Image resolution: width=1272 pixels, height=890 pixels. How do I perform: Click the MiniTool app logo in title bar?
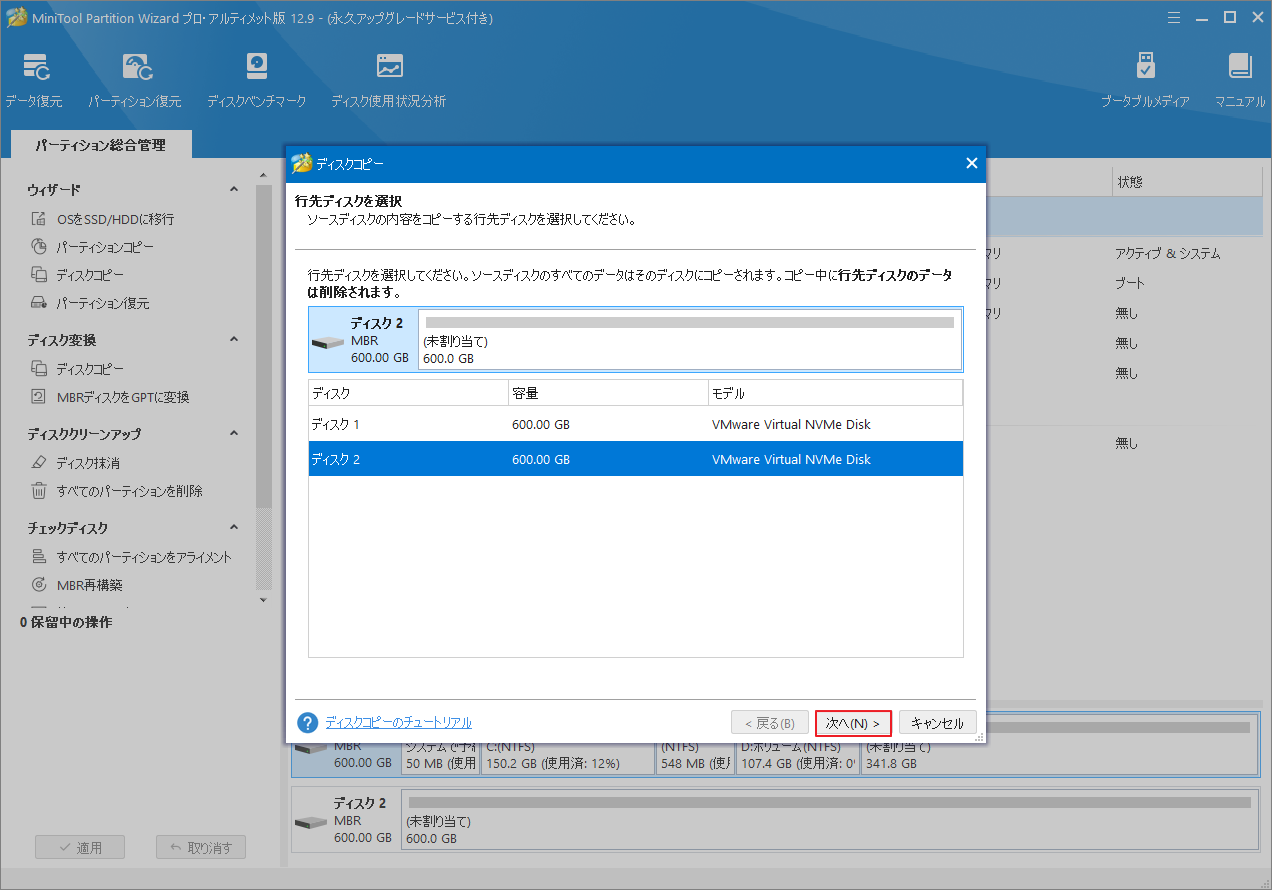(16, 17)
